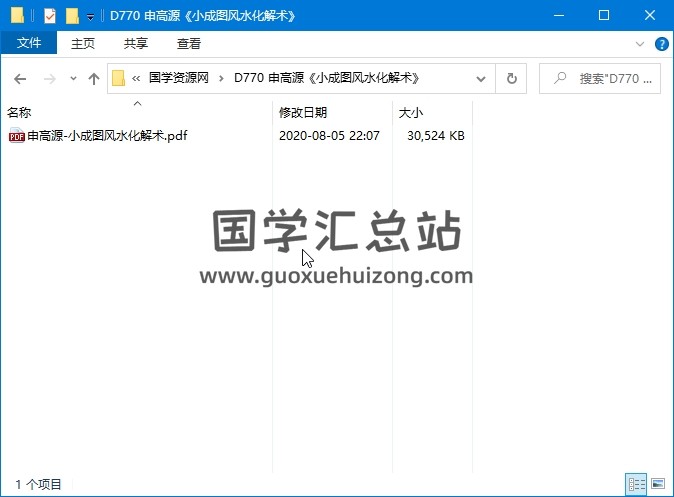674x497 pixels.
Task: Open the Help question mark icon
Action: [x=661, y=44]
